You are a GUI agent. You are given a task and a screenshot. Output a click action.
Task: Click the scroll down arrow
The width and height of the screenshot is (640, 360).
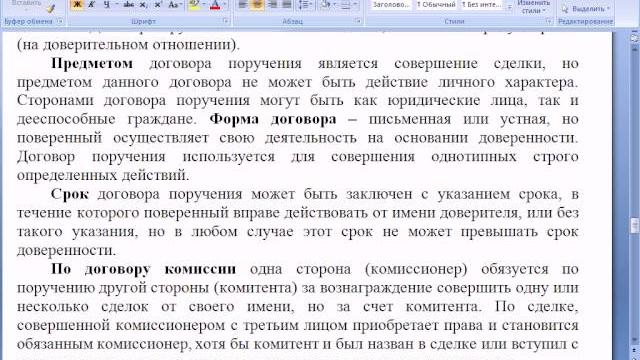coord(635,339)
